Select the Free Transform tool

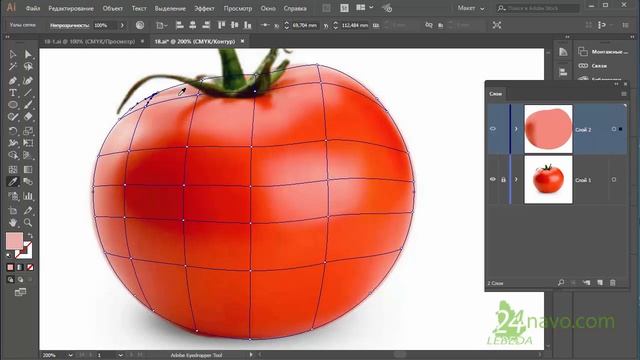click(x=28, y=143)
